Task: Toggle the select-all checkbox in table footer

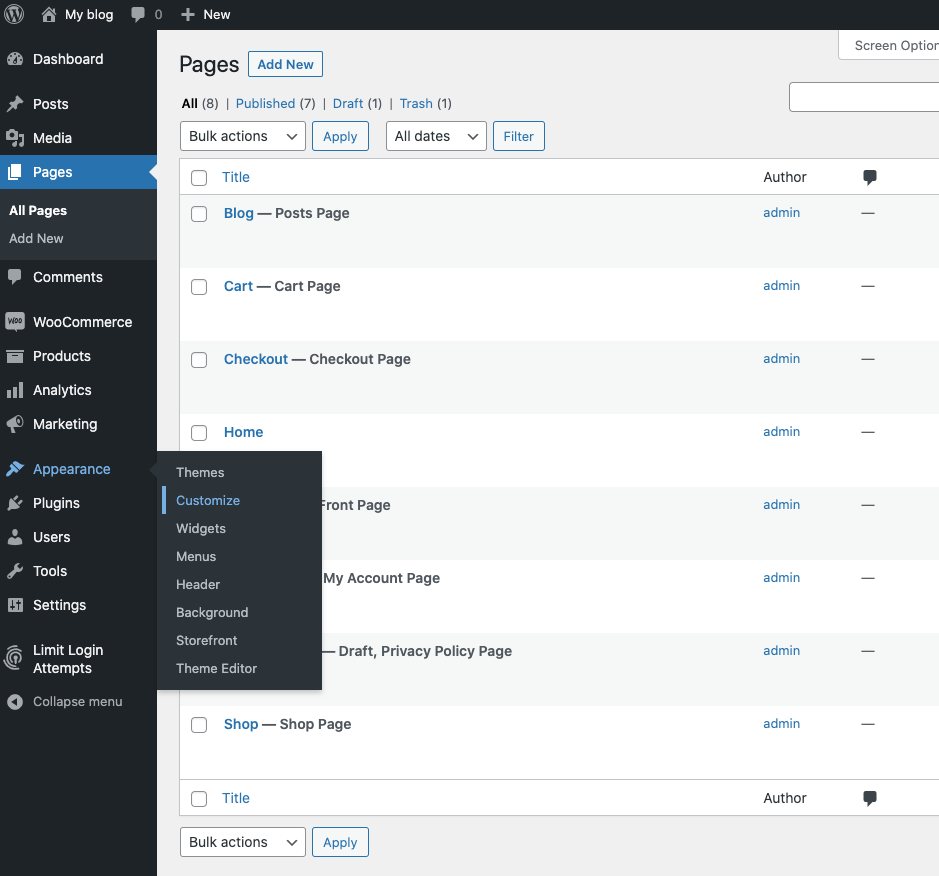Action: [199, 799]
